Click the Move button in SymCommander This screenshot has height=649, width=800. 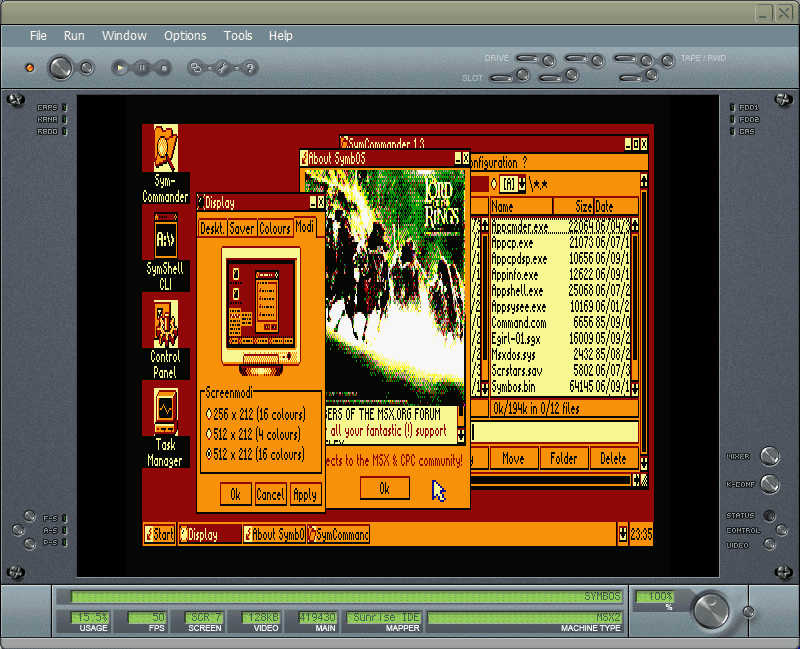(x=512, y=457)
